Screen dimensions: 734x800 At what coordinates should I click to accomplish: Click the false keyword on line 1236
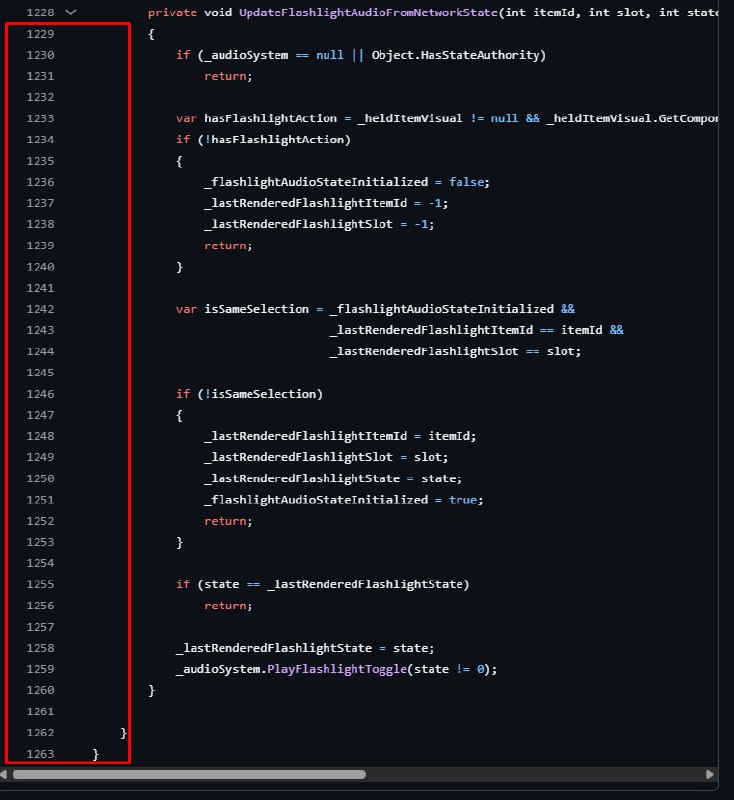tap(467, 182)
